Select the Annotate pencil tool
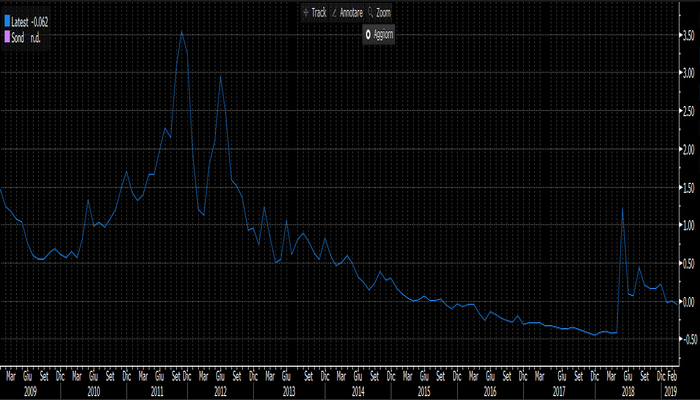The width and height of the screenshot is (700, 400). pos(349,13)
